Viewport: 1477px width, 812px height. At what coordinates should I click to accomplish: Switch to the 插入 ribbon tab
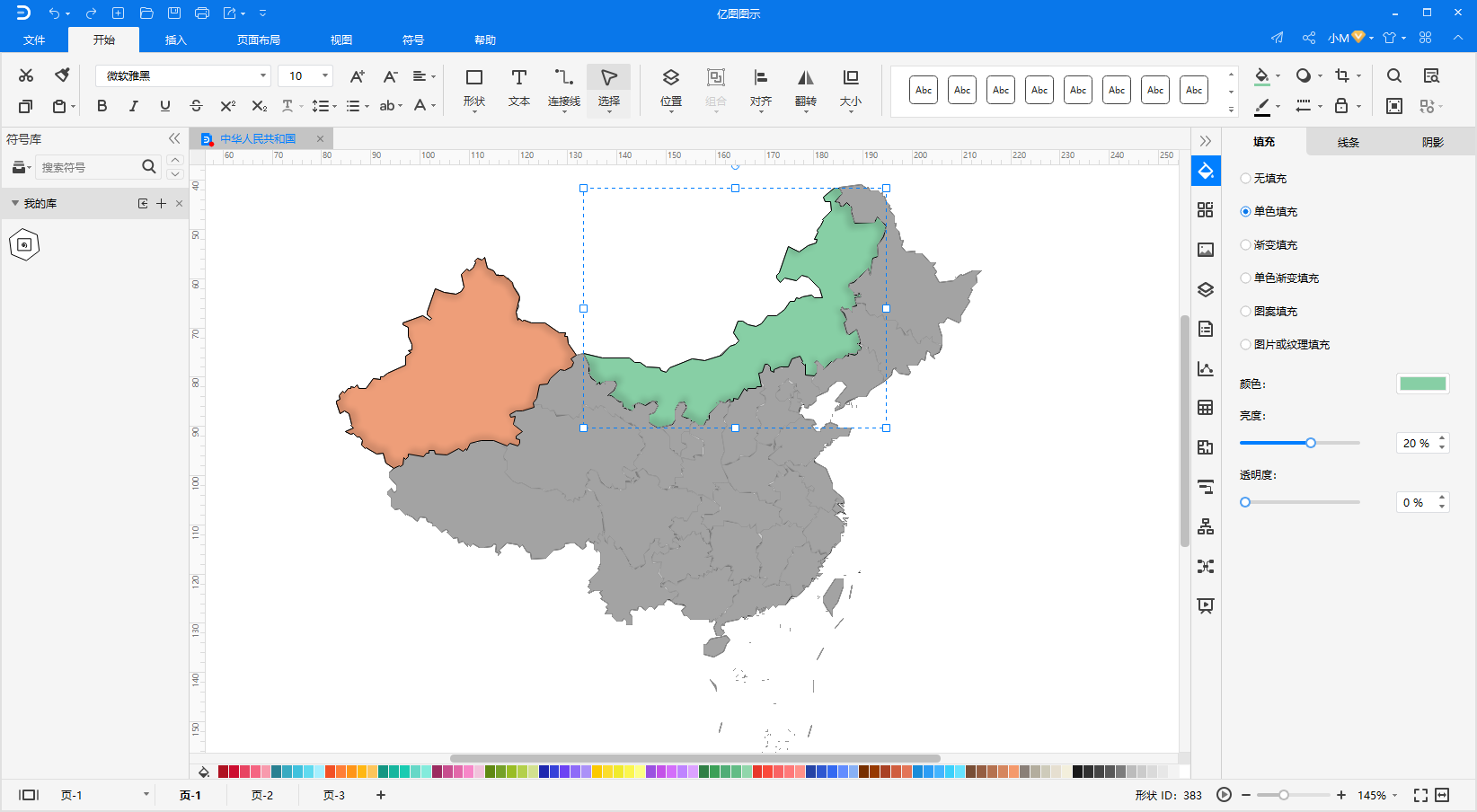175,40
